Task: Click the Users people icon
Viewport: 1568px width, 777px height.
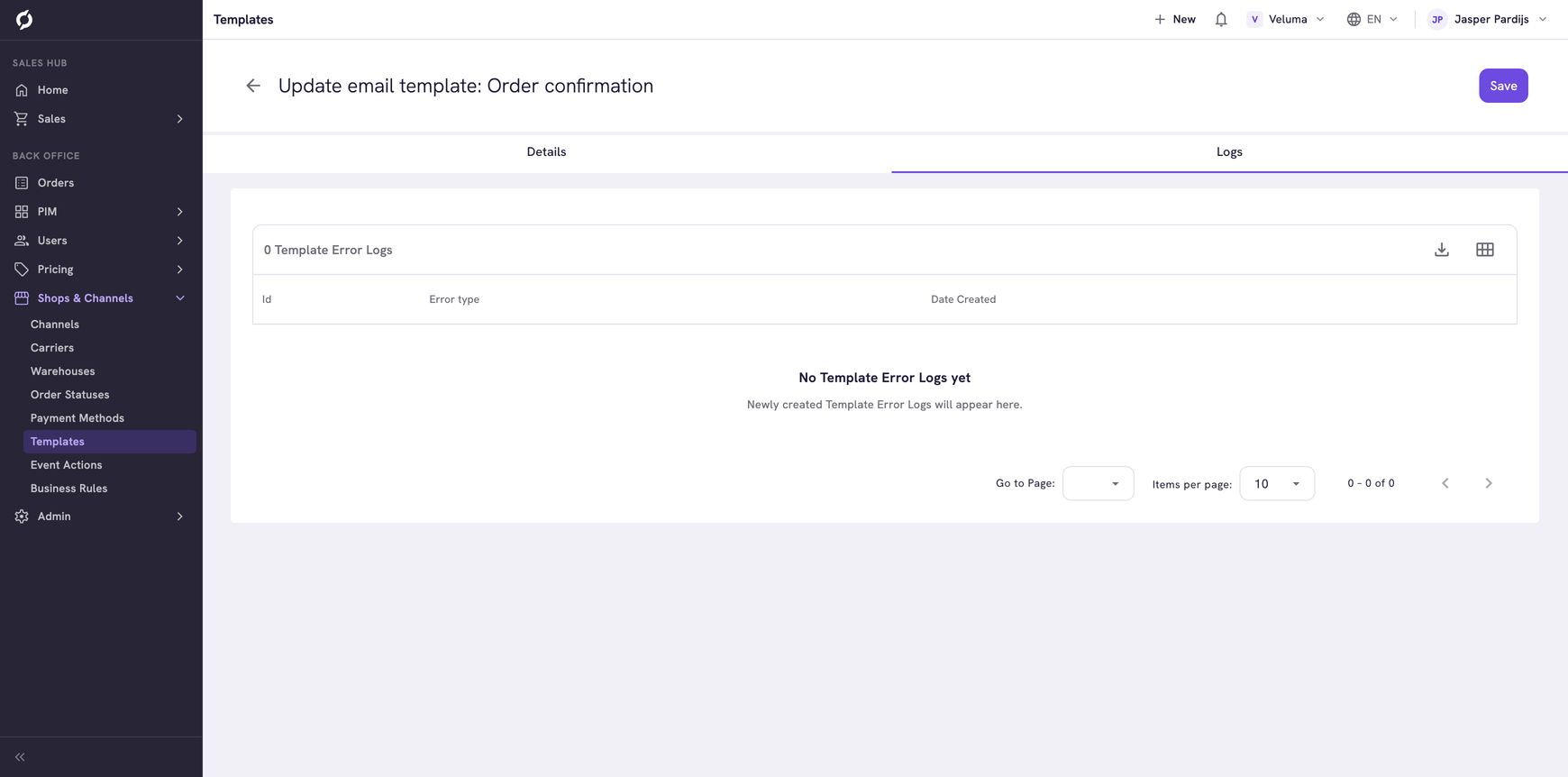Action: 22,241
